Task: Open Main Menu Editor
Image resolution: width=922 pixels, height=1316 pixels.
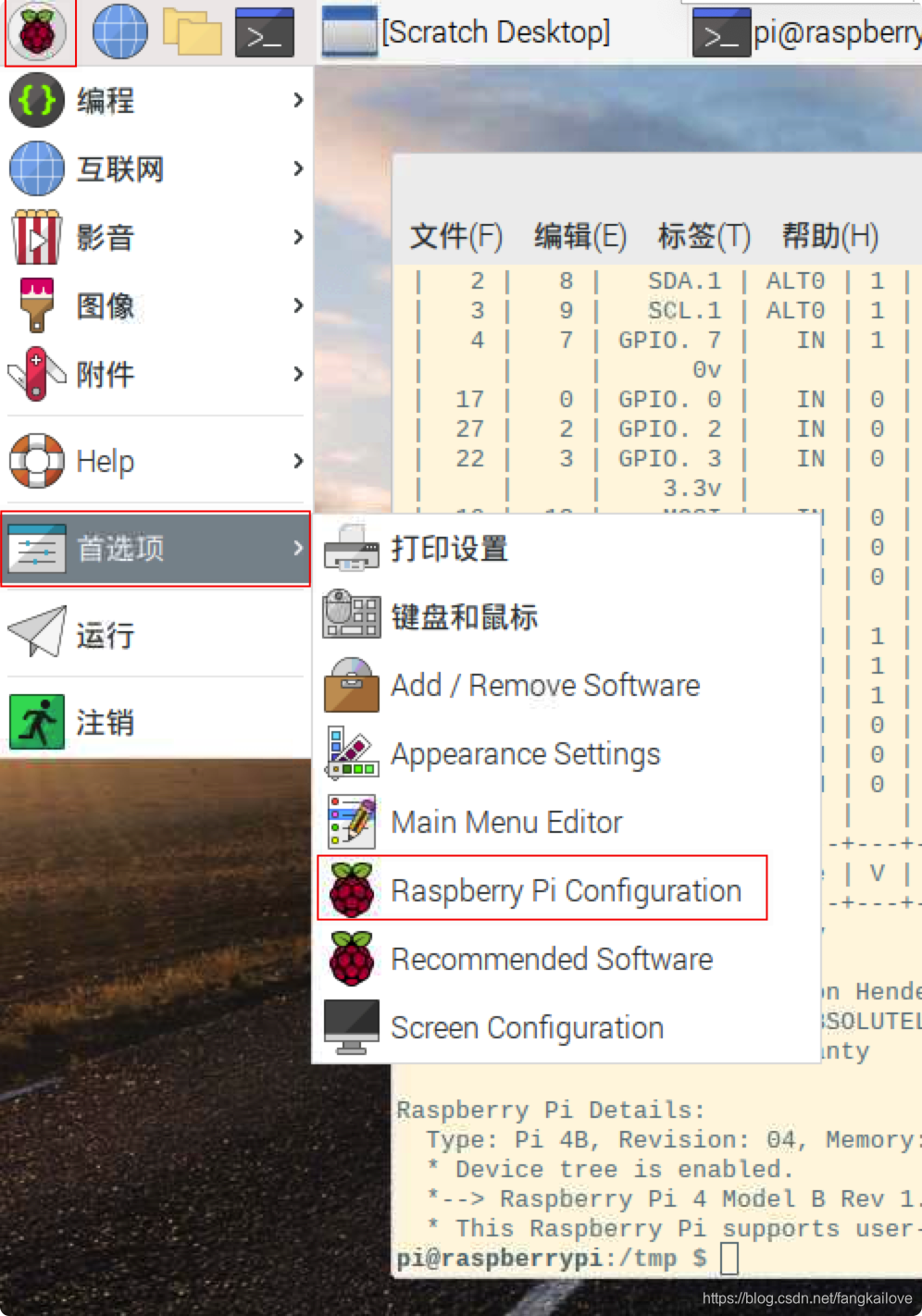Action: (567, 822)
